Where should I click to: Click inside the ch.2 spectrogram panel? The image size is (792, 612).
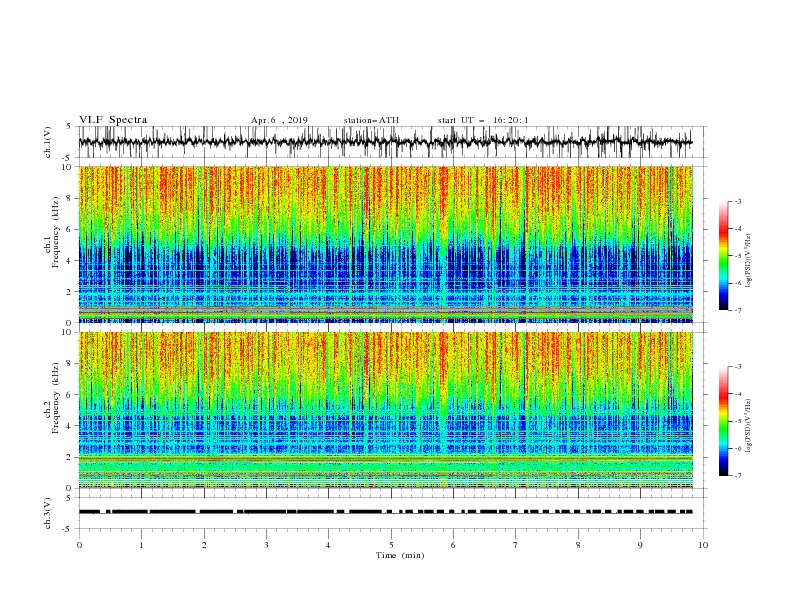(386, 410)
